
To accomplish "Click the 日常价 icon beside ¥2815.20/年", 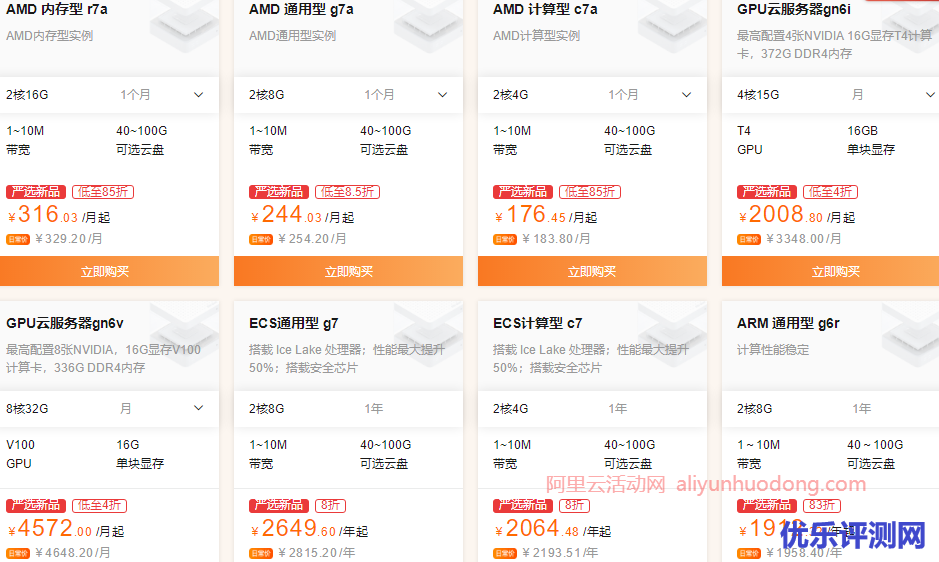I will tap(261, 553).
